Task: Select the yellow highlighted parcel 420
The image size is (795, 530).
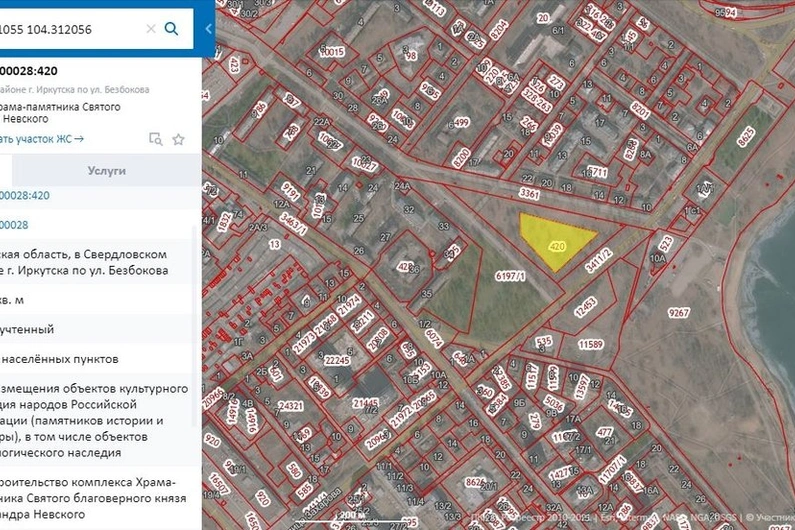Action: [553, 238]
